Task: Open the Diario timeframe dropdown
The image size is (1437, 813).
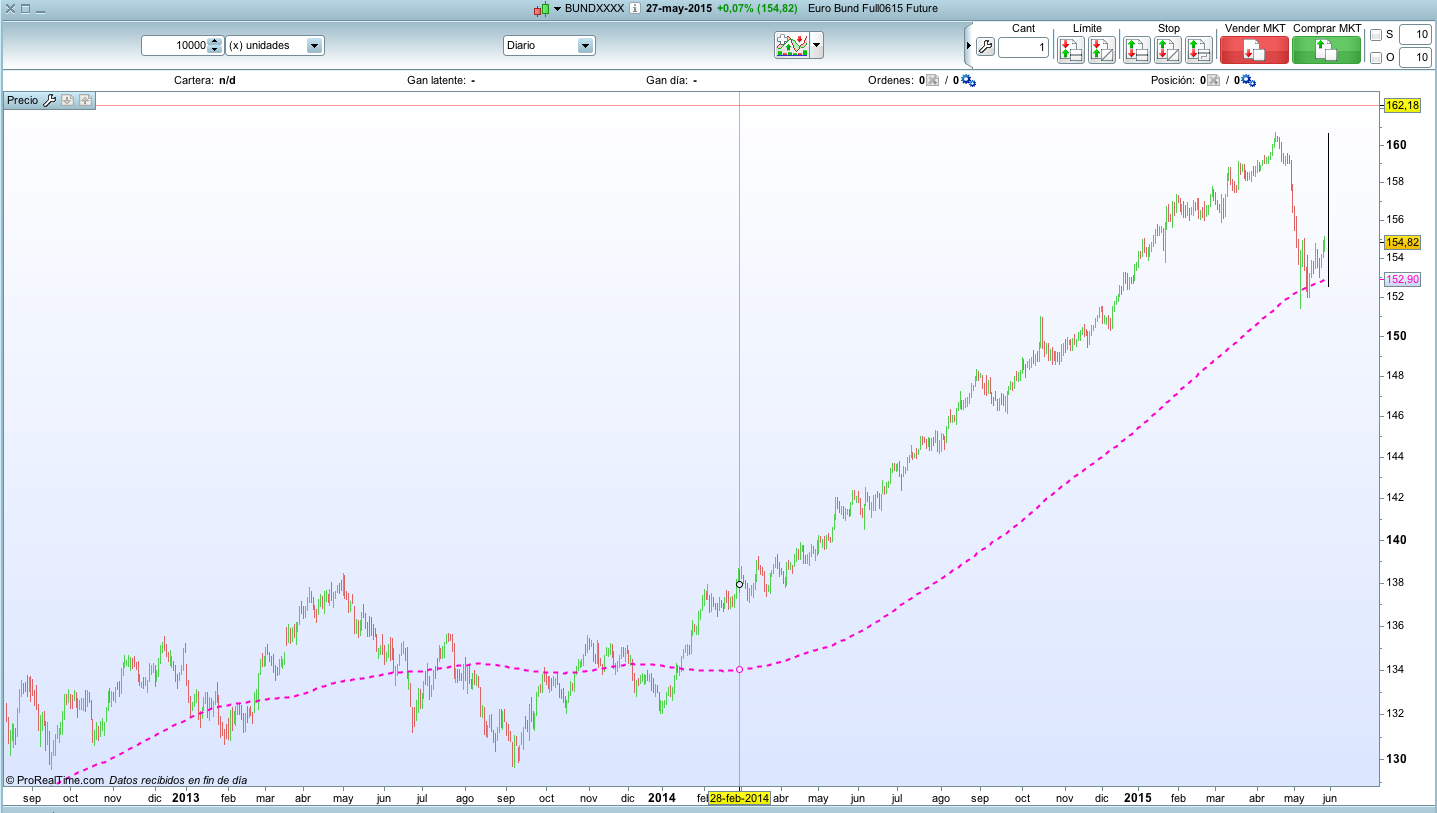Action: 548,45
